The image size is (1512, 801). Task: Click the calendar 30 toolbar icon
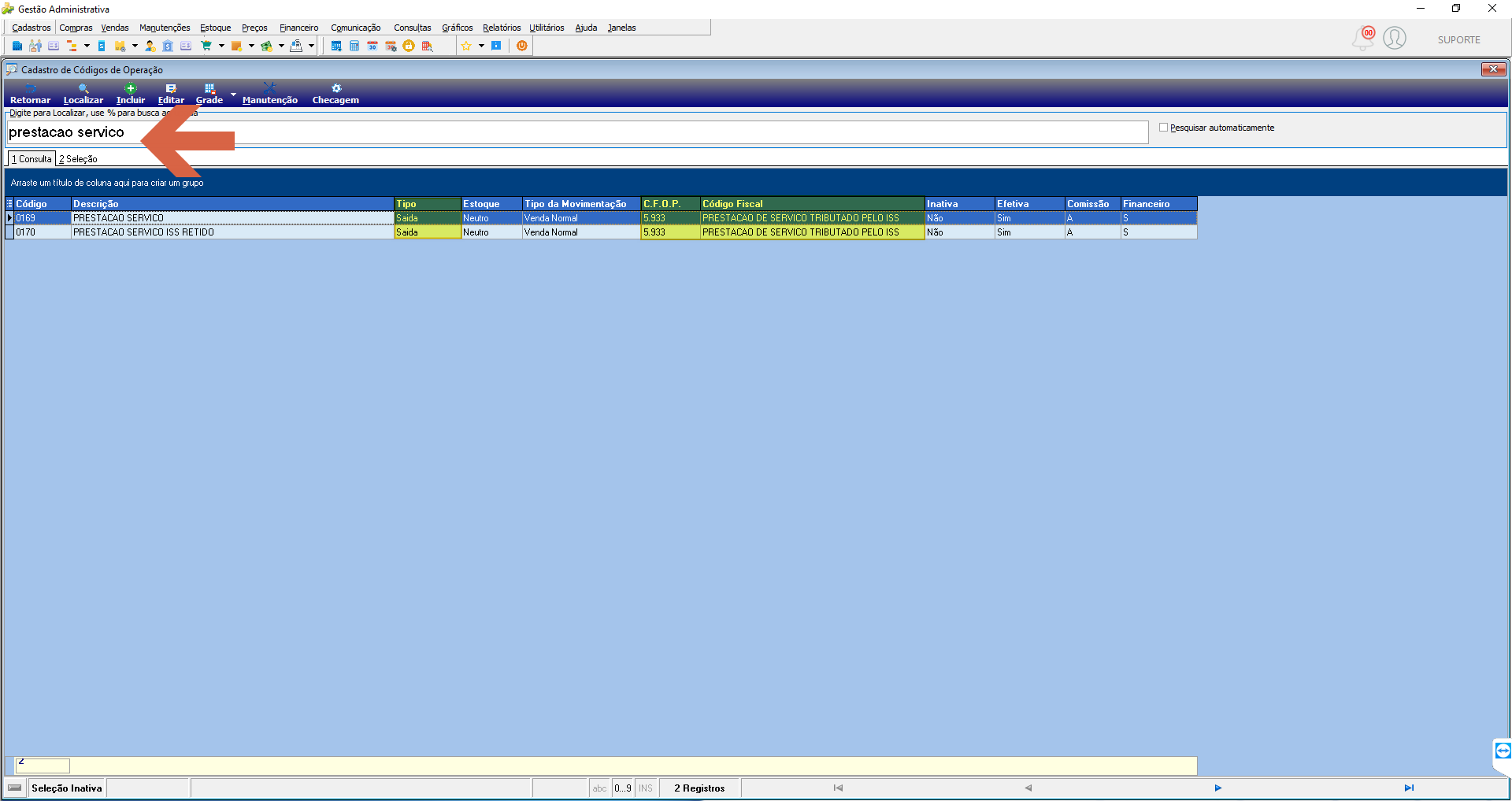[372, 46]
